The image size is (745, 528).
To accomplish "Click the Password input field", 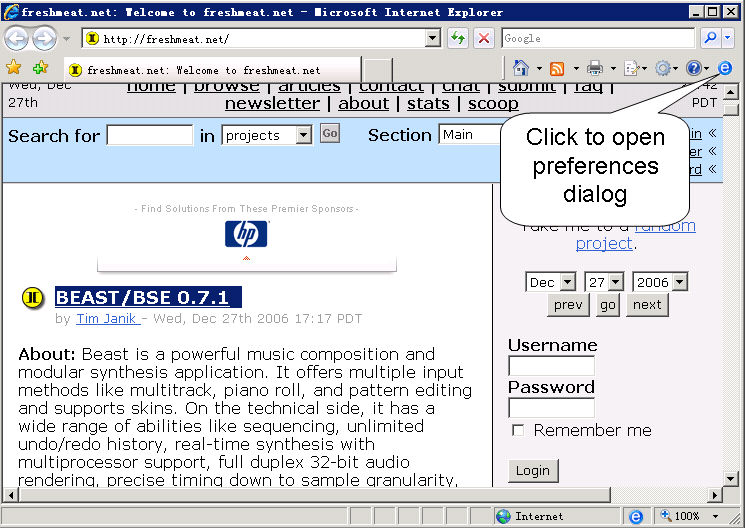I will click(551, 408).
